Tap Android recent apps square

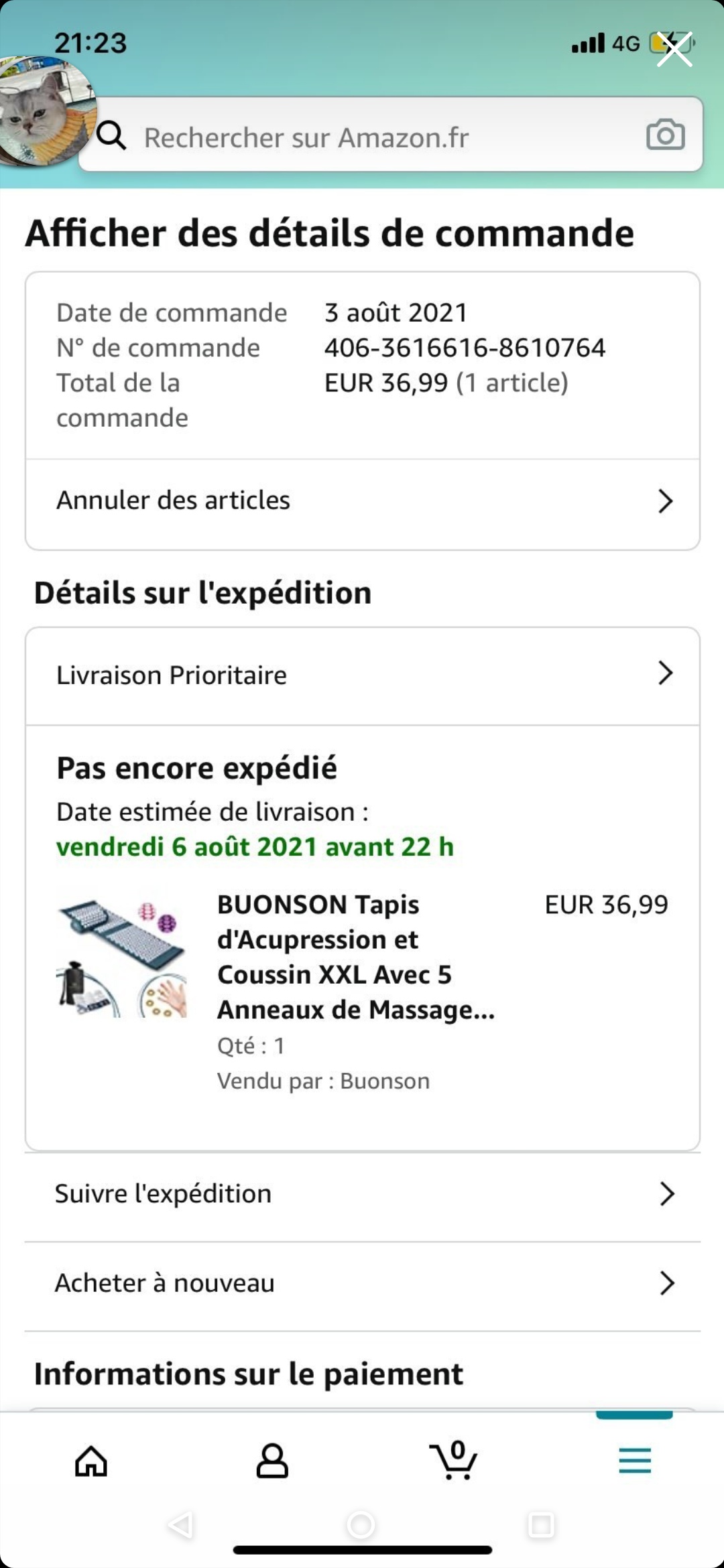click(541, 1525)
